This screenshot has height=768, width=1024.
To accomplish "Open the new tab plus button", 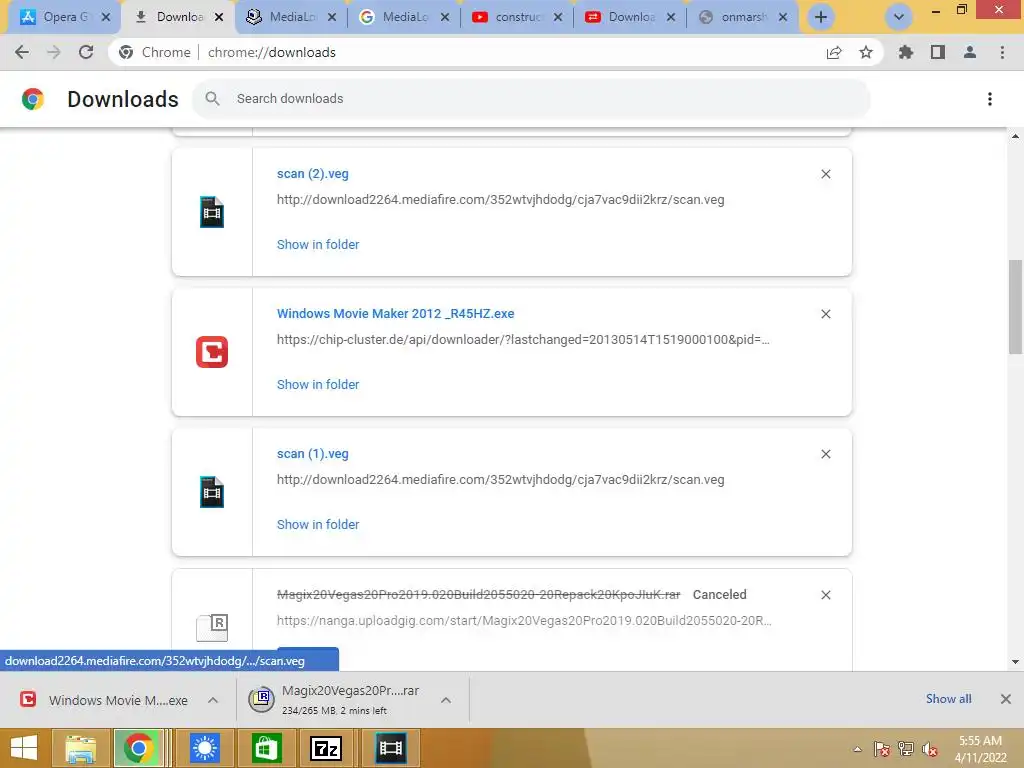I will pos(821,17).
